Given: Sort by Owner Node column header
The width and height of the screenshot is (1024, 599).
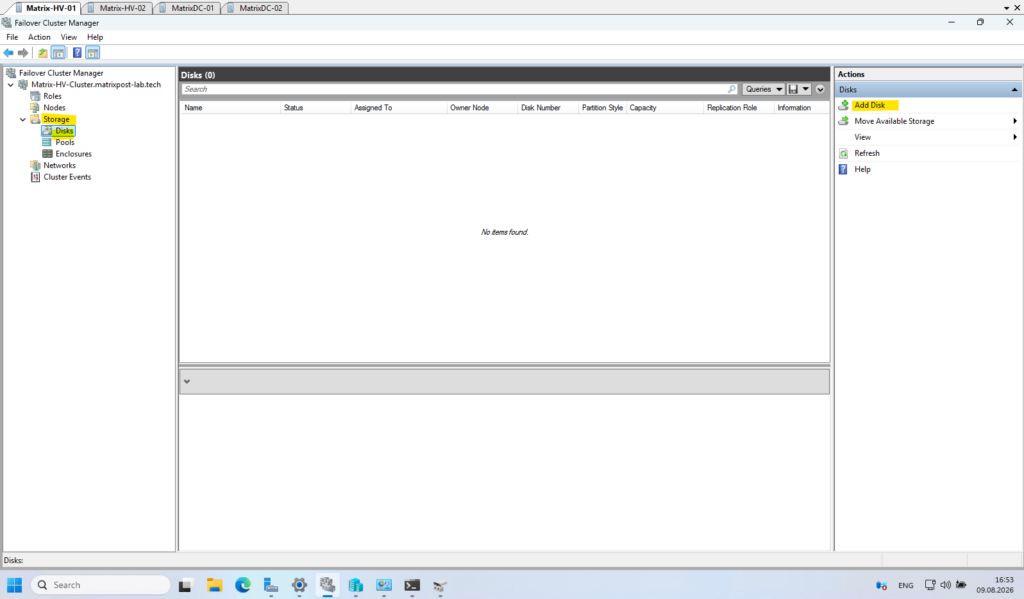Looking at the screenshot, I should [482, 108].
